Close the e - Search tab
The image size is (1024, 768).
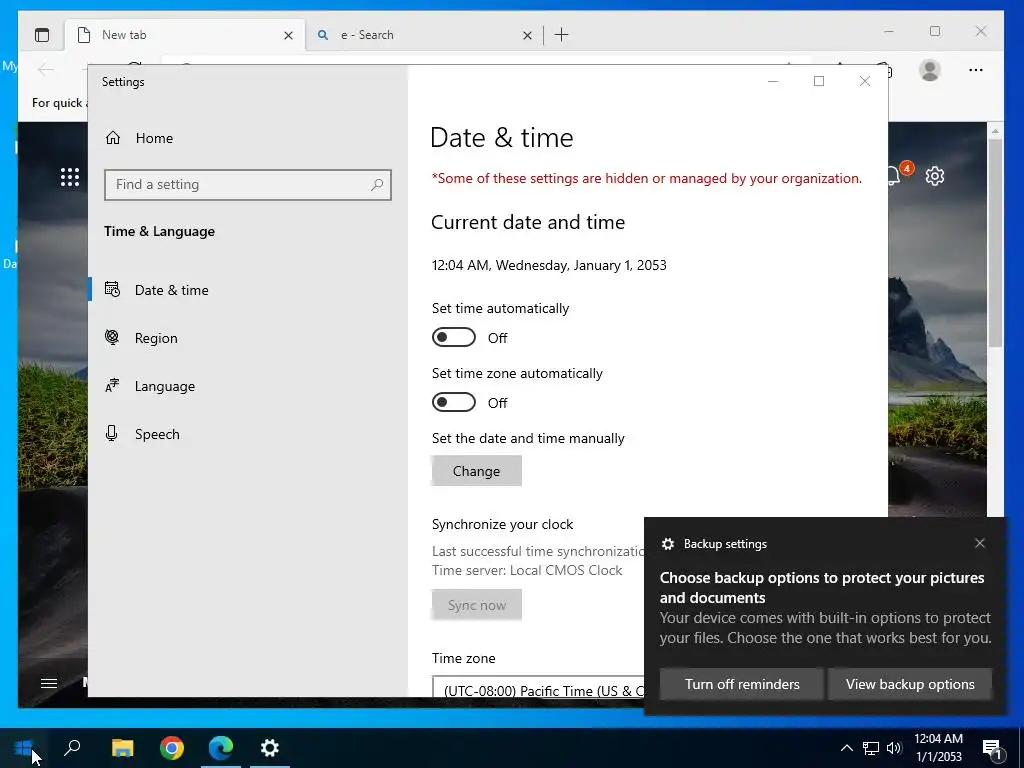click(527, 35)
